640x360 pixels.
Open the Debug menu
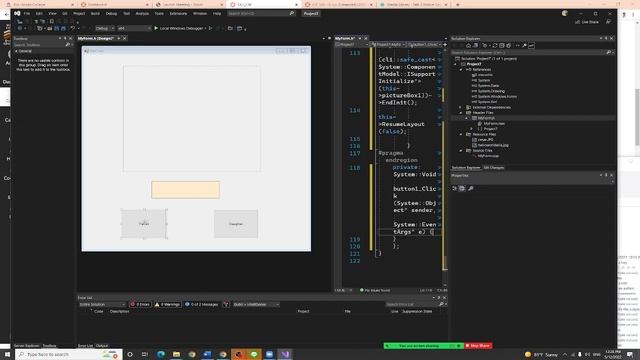tap(111, 13)
